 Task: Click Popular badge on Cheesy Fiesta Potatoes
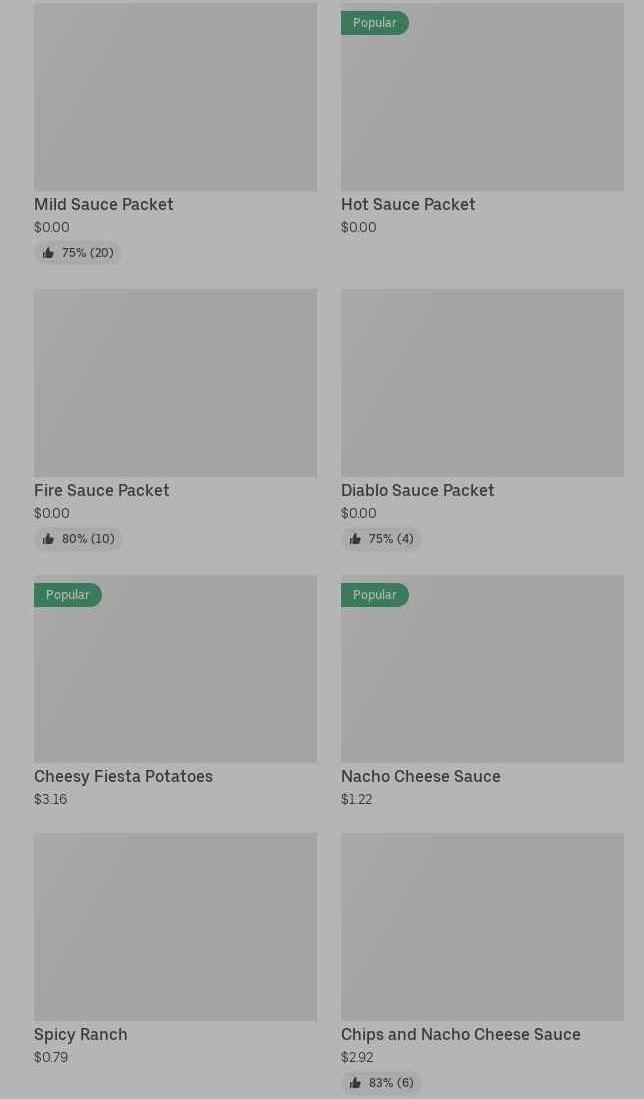(67, 595)
